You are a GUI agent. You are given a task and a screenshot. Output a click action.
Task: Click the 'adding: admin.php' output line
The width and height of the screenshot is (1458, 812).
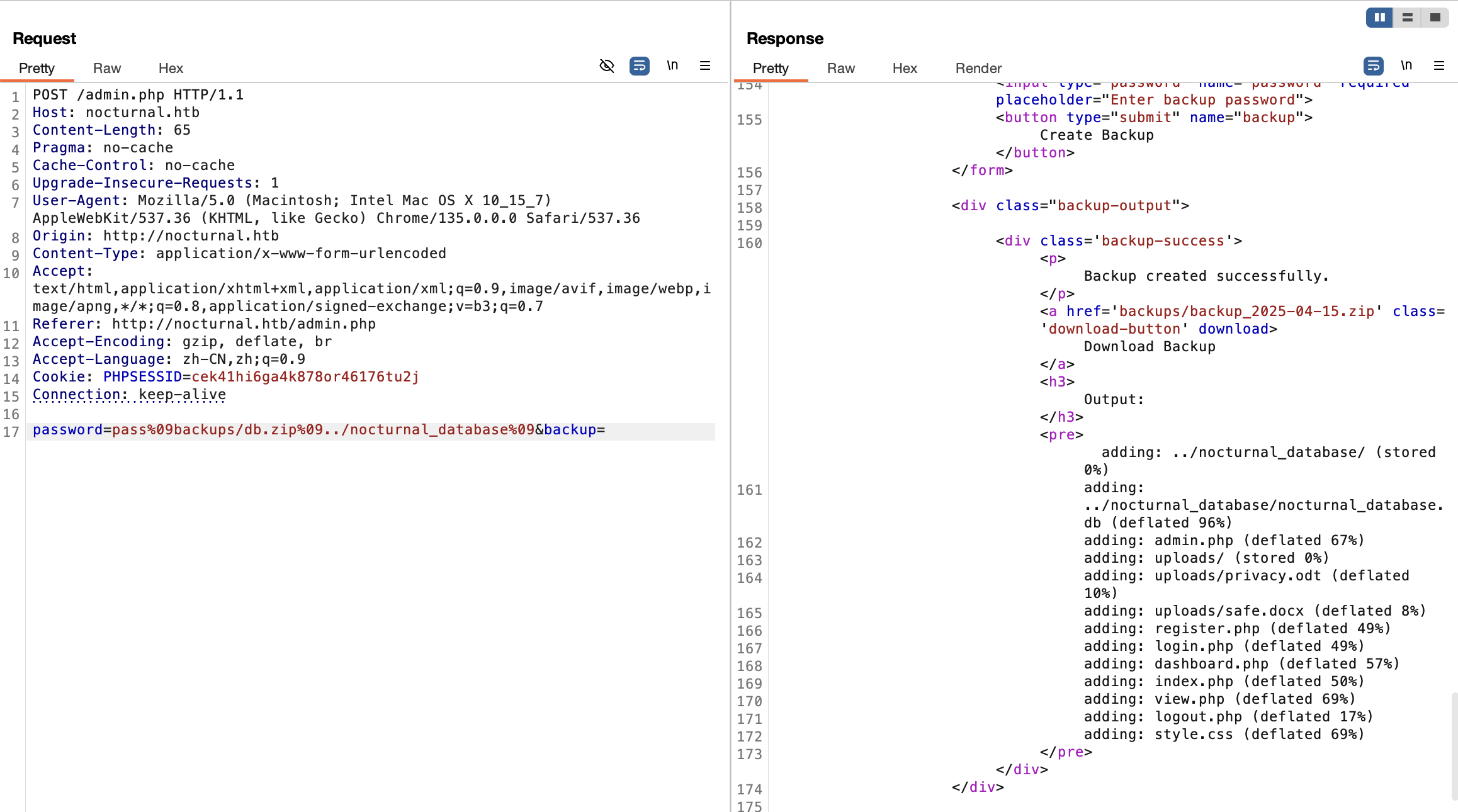(x=1224, y=541)
